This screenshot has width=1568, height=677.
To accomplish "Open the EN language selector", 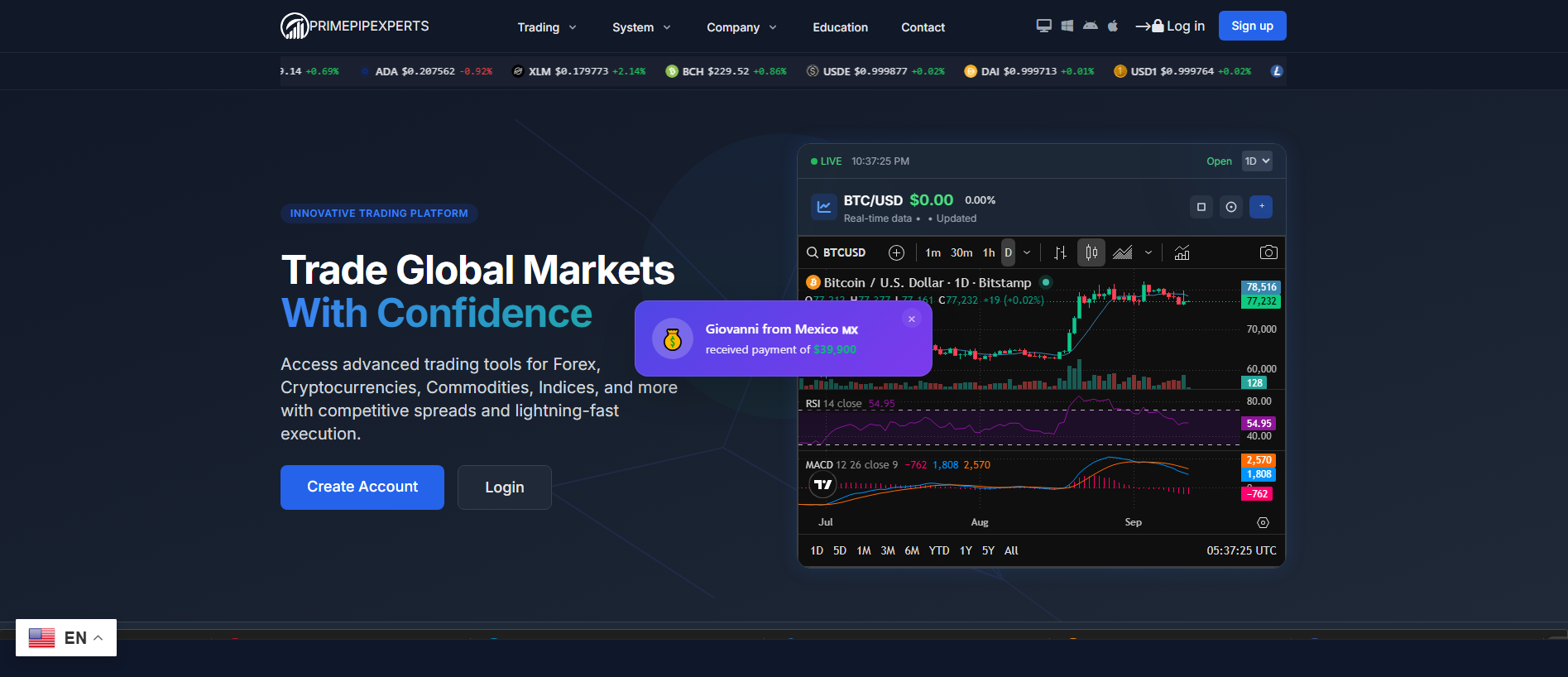I will click(x=66, y=638).
